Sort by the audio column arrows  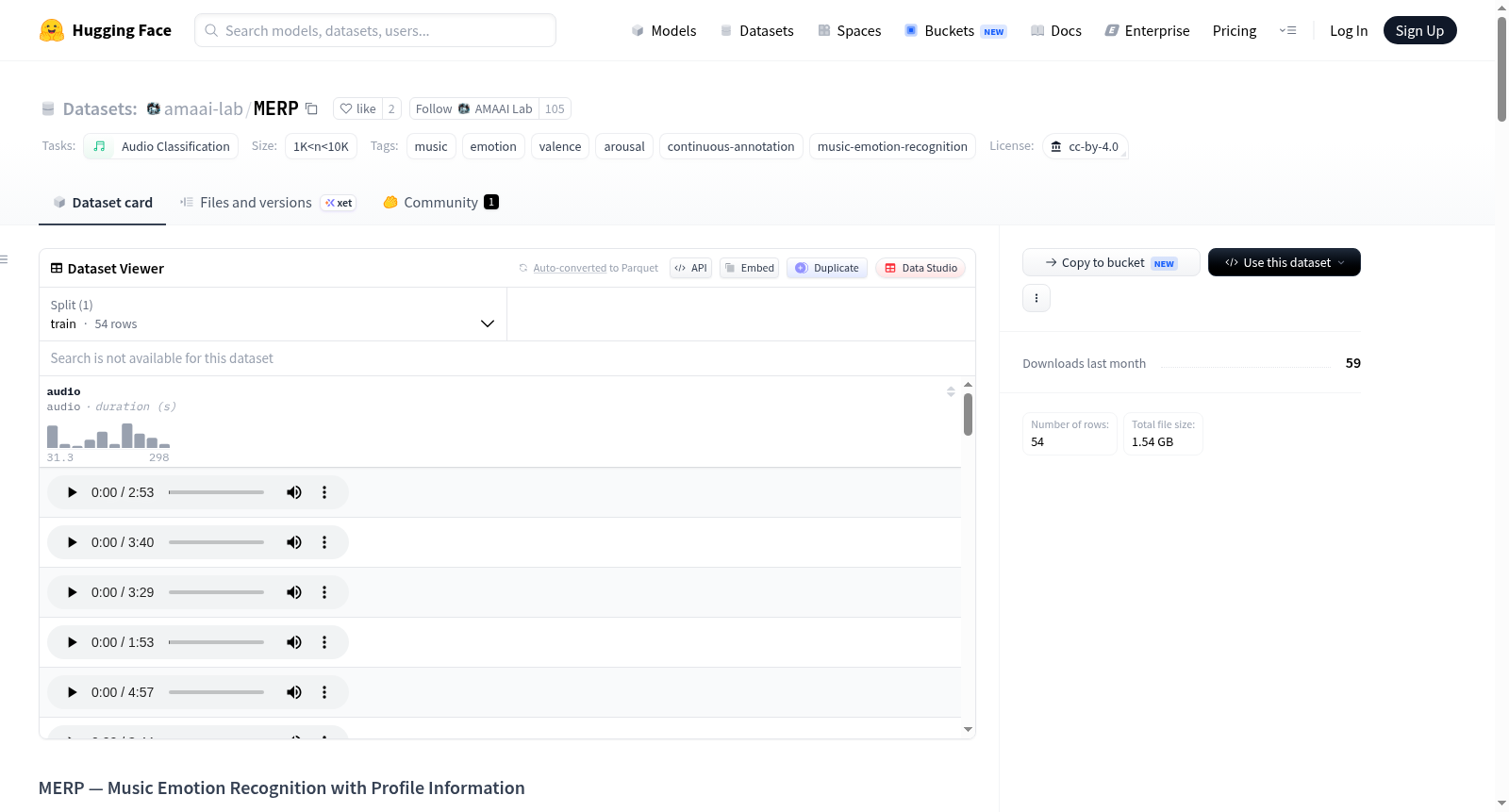[951, 391]
